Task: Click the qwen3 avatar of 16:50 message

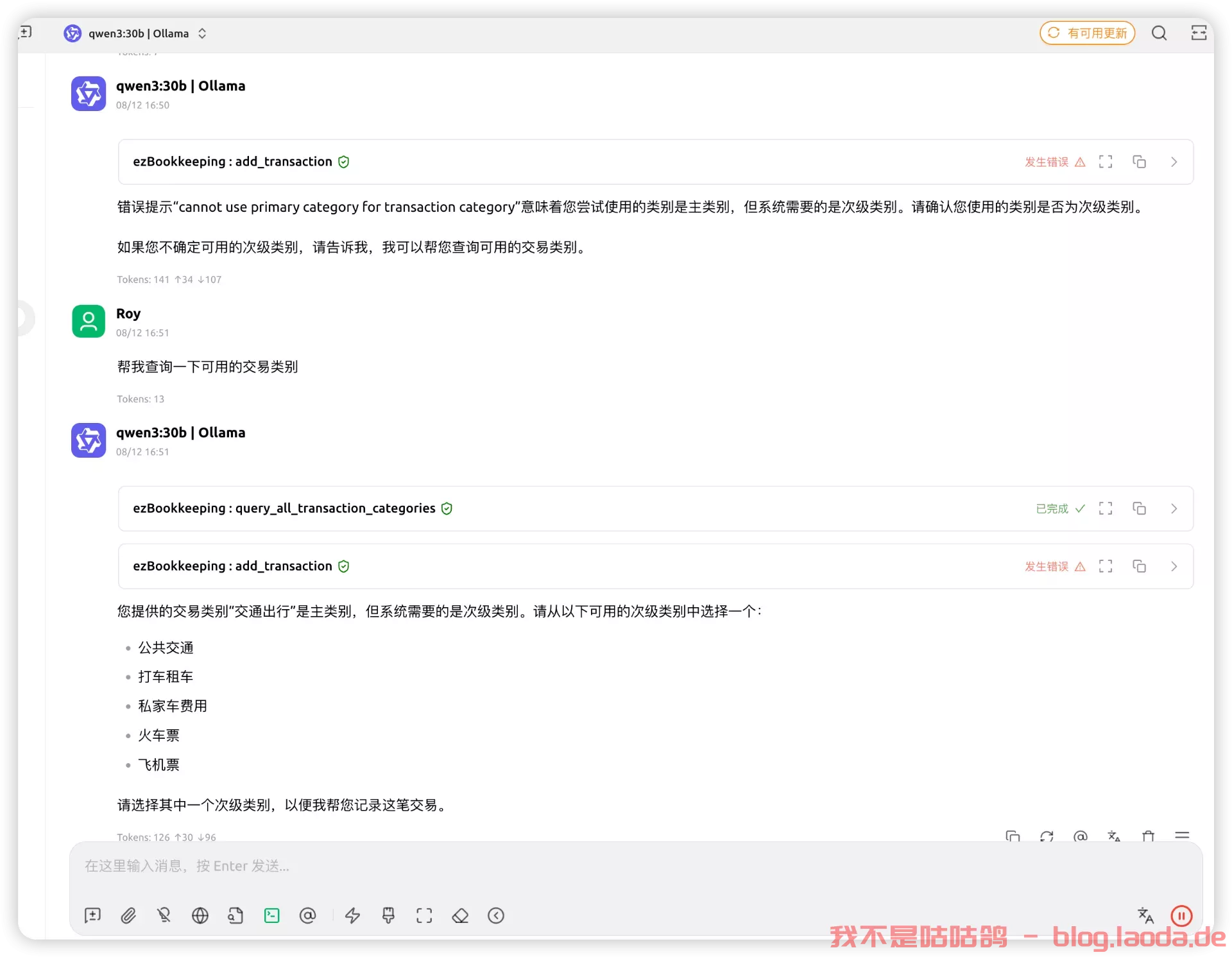Action: point(89,94)
